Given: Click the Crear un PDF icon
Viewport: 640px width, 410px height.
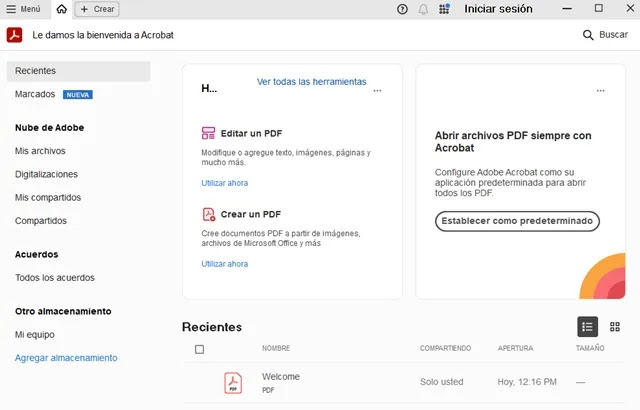Looking at the screenshot, I should pyautogui.click(x=209, y=214).
